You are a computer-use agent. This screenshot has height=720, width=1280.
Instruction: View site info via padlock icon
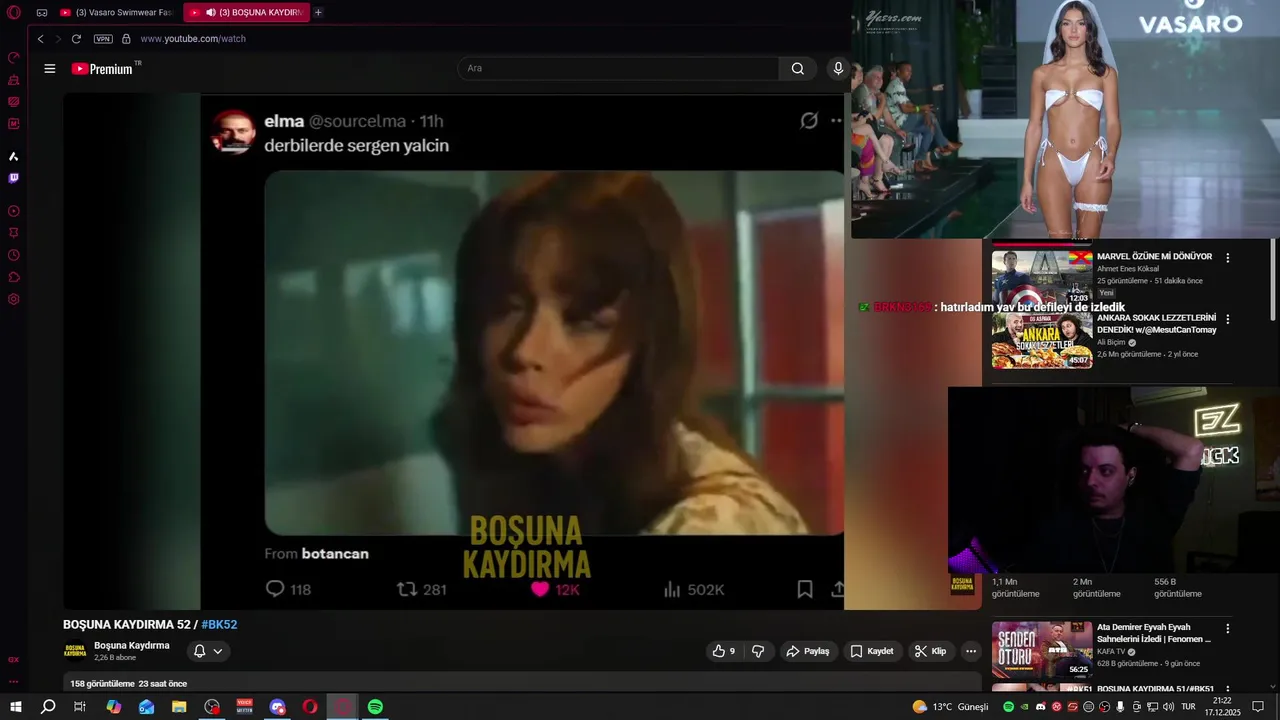(x=126, y=39)
